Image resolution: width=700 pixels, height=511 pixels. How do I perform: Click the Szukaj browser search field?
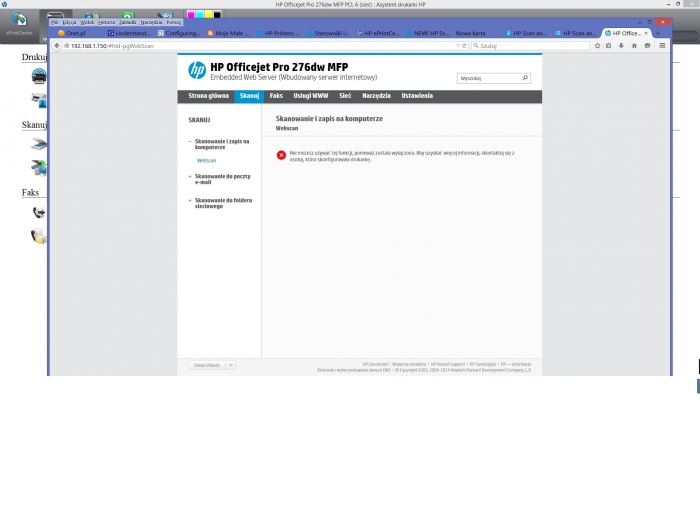pos(530,46)
